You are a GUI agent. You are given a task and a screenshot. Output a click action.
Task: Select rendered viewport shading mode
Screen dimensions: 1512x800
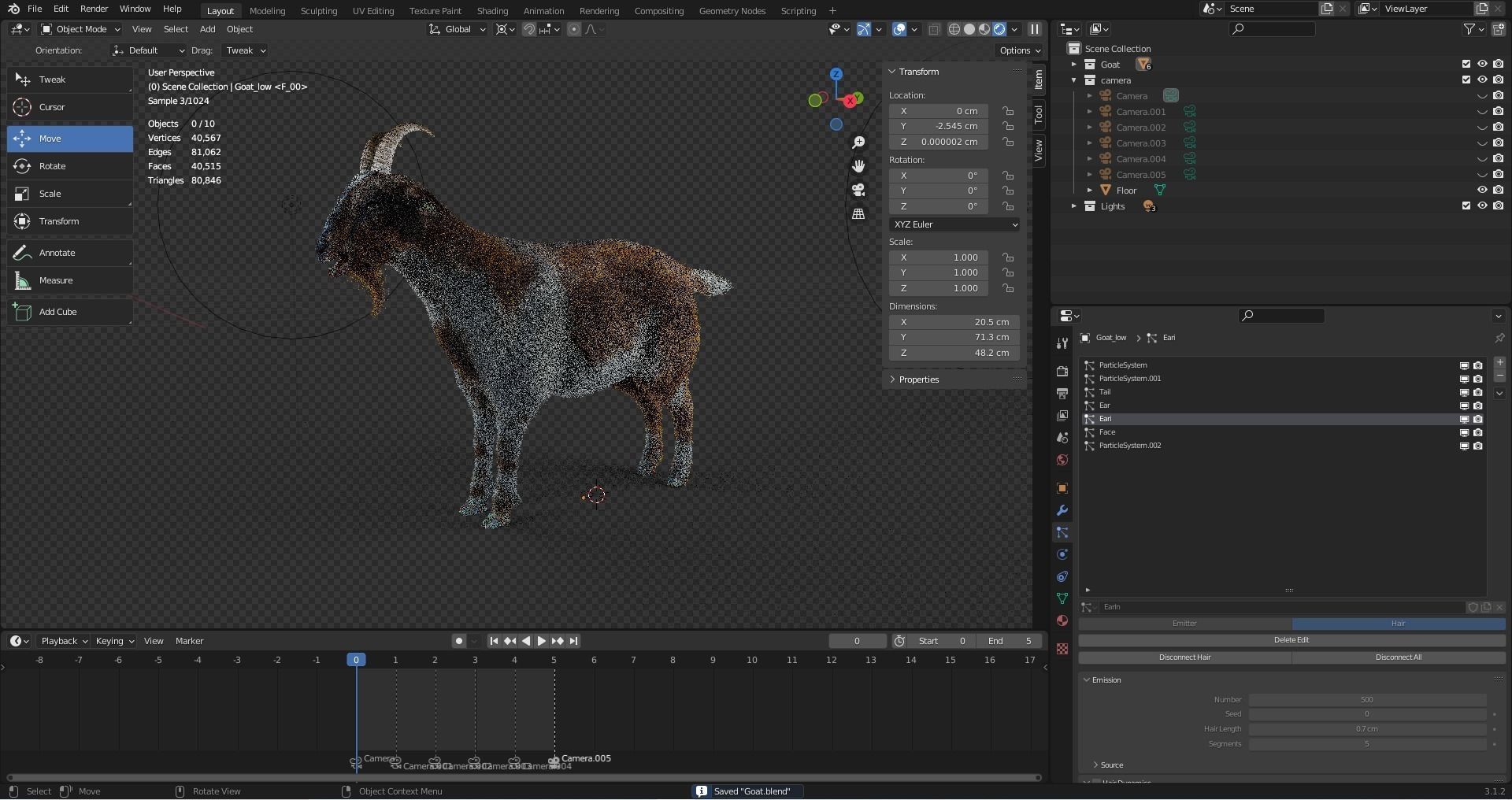[999, 29]
